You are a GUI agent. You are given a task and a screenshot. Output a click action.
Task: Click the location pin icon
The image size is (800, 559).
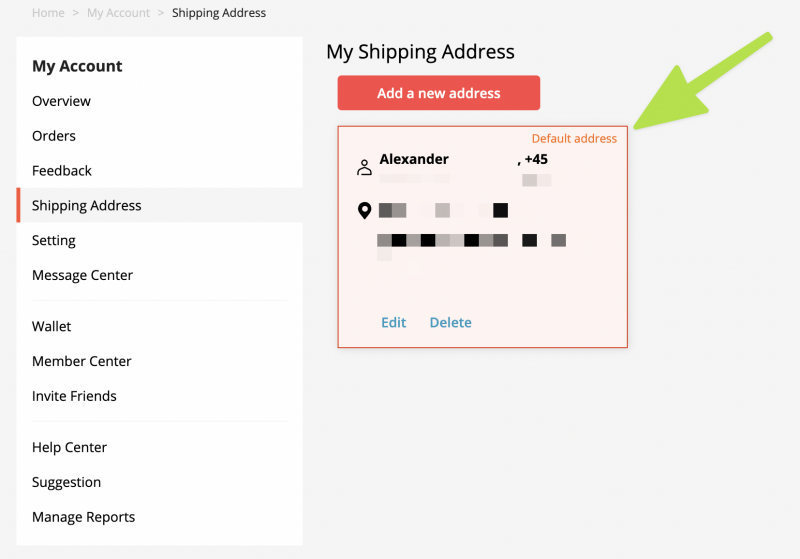pyautogui.click(x=364, y=210)
